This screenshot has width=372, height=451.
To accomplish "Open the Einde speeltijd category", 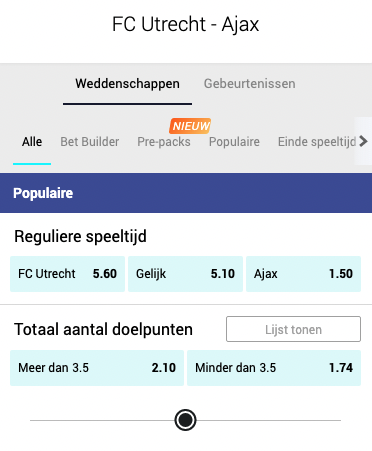I will [317, 142].
